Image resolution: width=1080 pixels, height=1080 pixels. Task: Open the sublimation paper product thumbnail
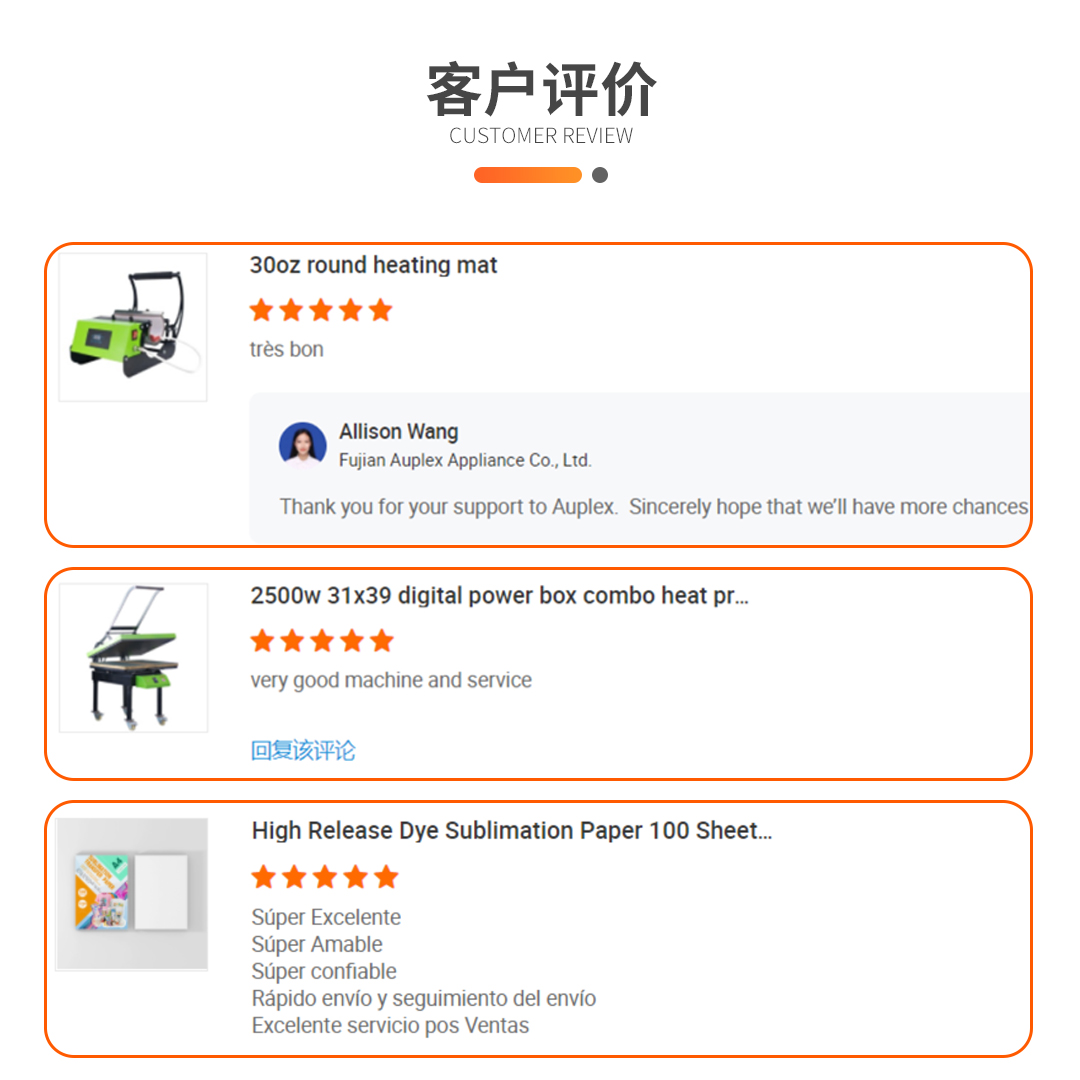132,894
